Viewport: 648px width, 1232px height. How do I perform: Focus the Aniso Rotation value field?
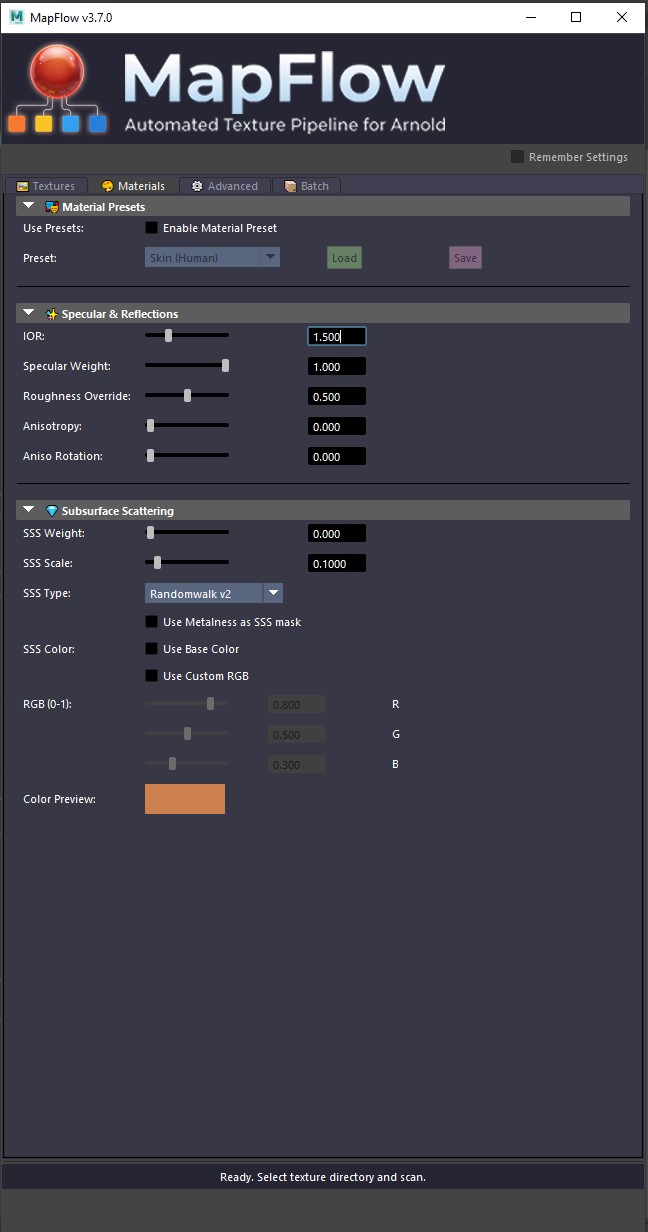[x=337, y=457]
